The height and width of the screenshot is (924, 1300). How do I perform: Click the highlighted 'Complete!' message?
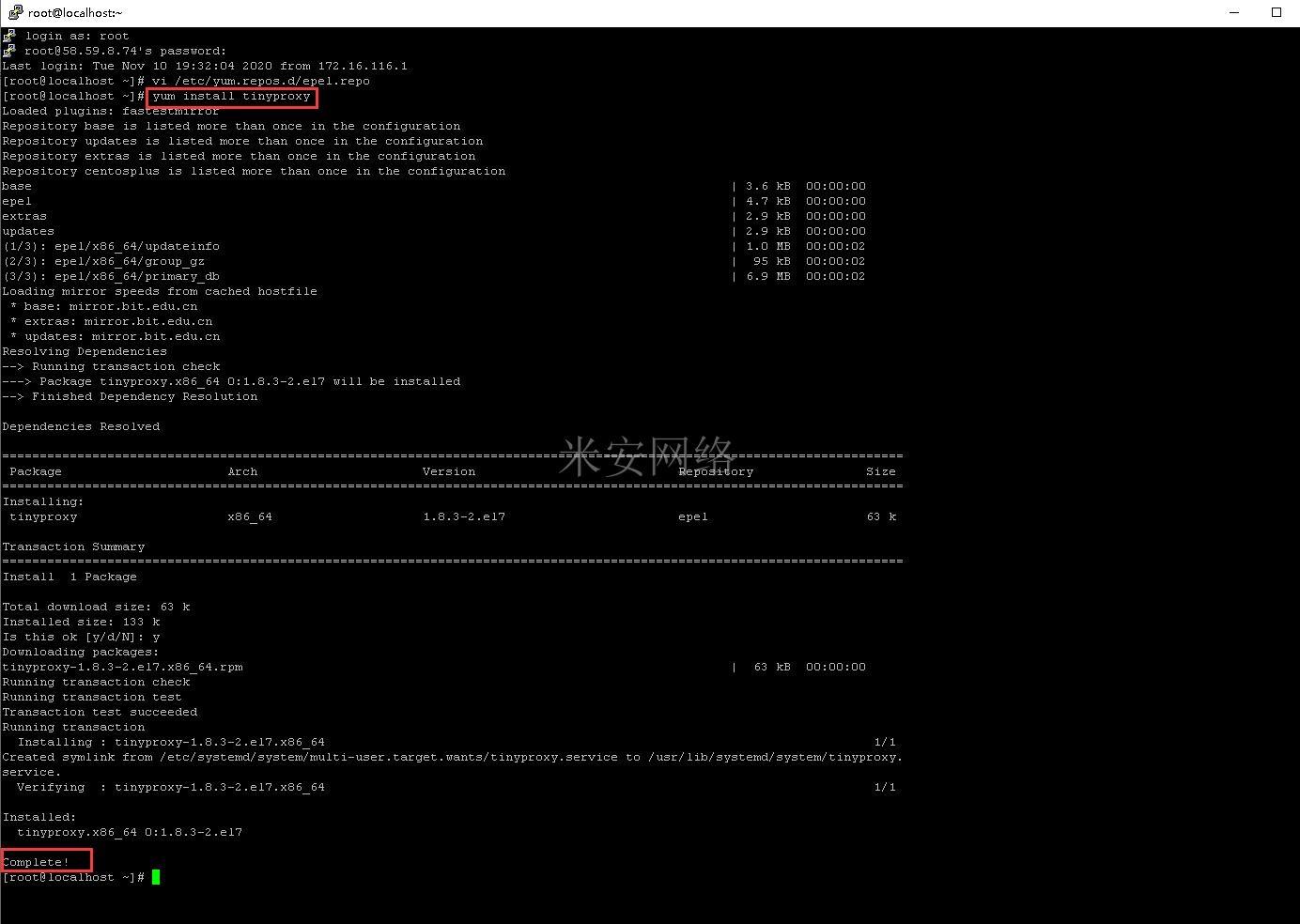pyautogui.click(x=37, y=862)
